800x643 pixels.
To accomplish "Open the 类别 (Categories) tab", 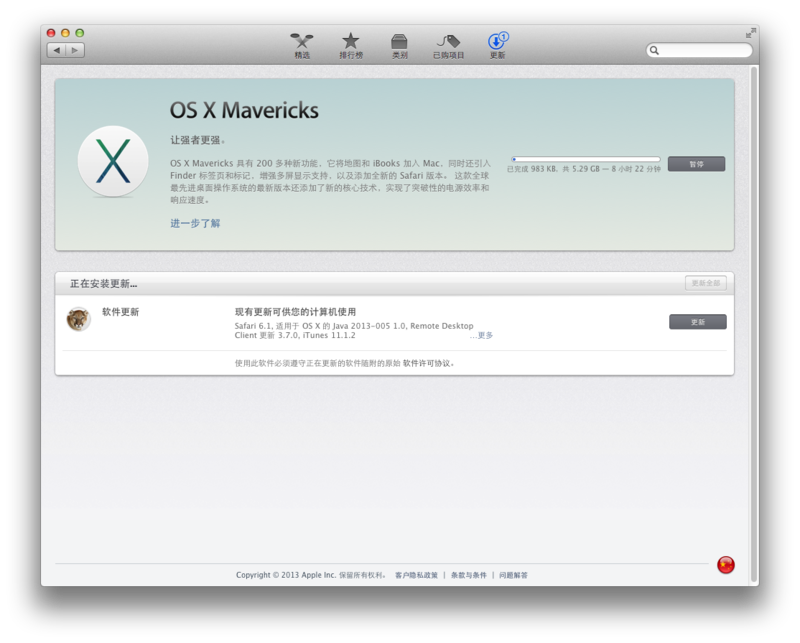I will pyautogui.click(x=399, y=46).
